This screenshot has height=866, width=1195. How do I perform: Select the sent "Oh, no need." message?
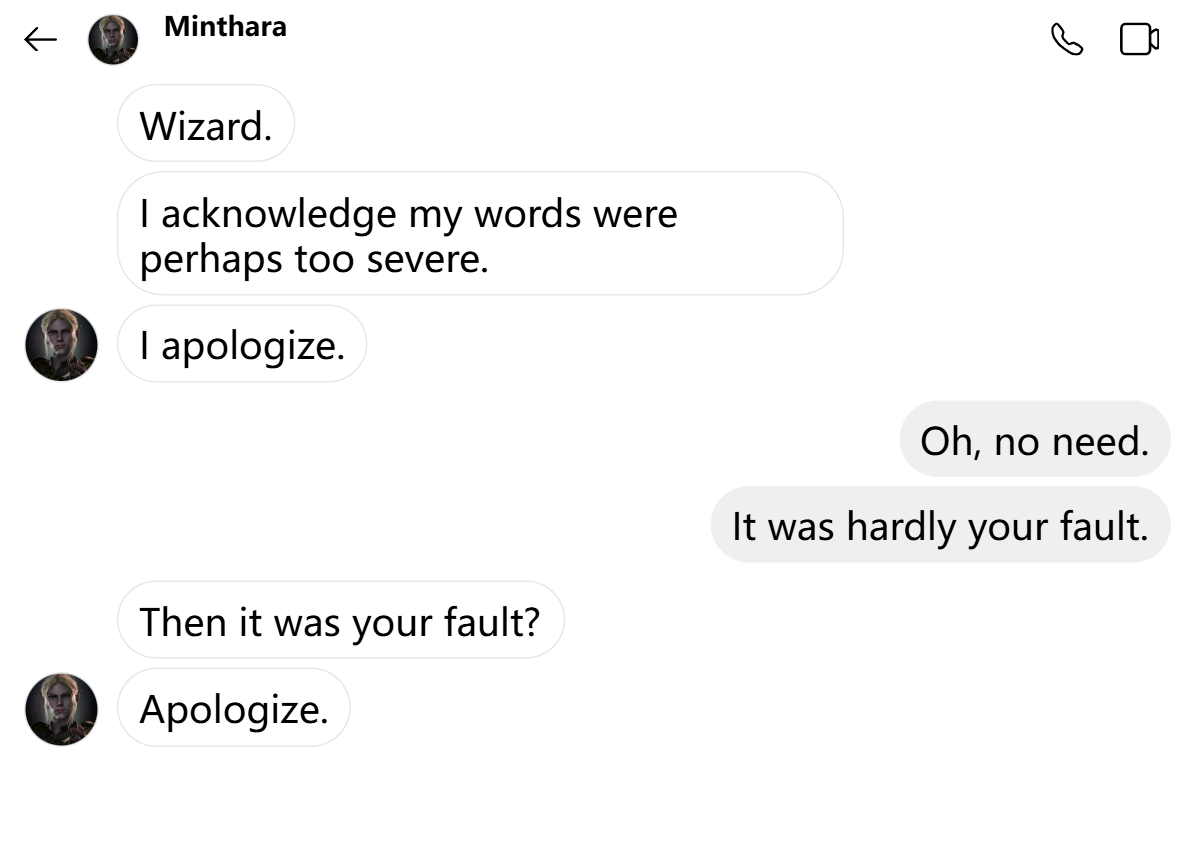tap(1034, 440)
